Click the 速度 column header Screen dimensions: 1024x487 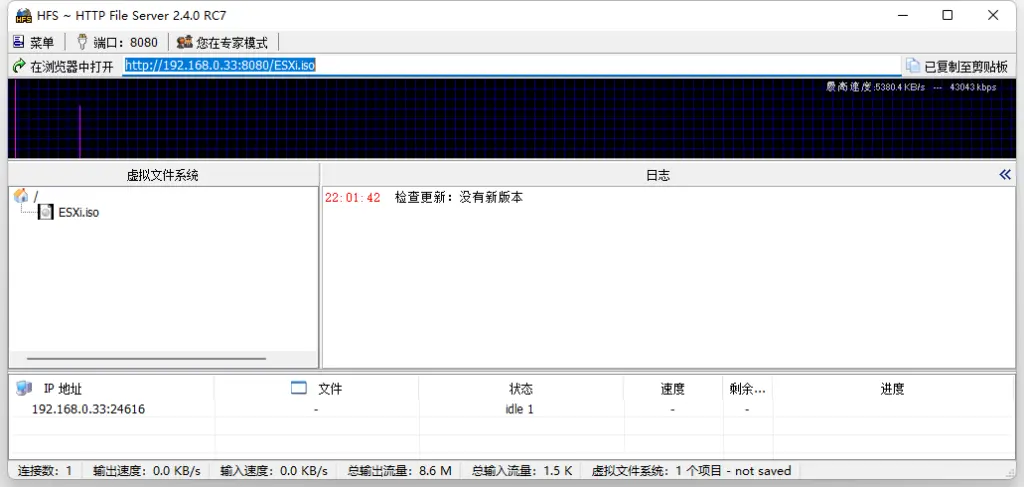[672, 389]
